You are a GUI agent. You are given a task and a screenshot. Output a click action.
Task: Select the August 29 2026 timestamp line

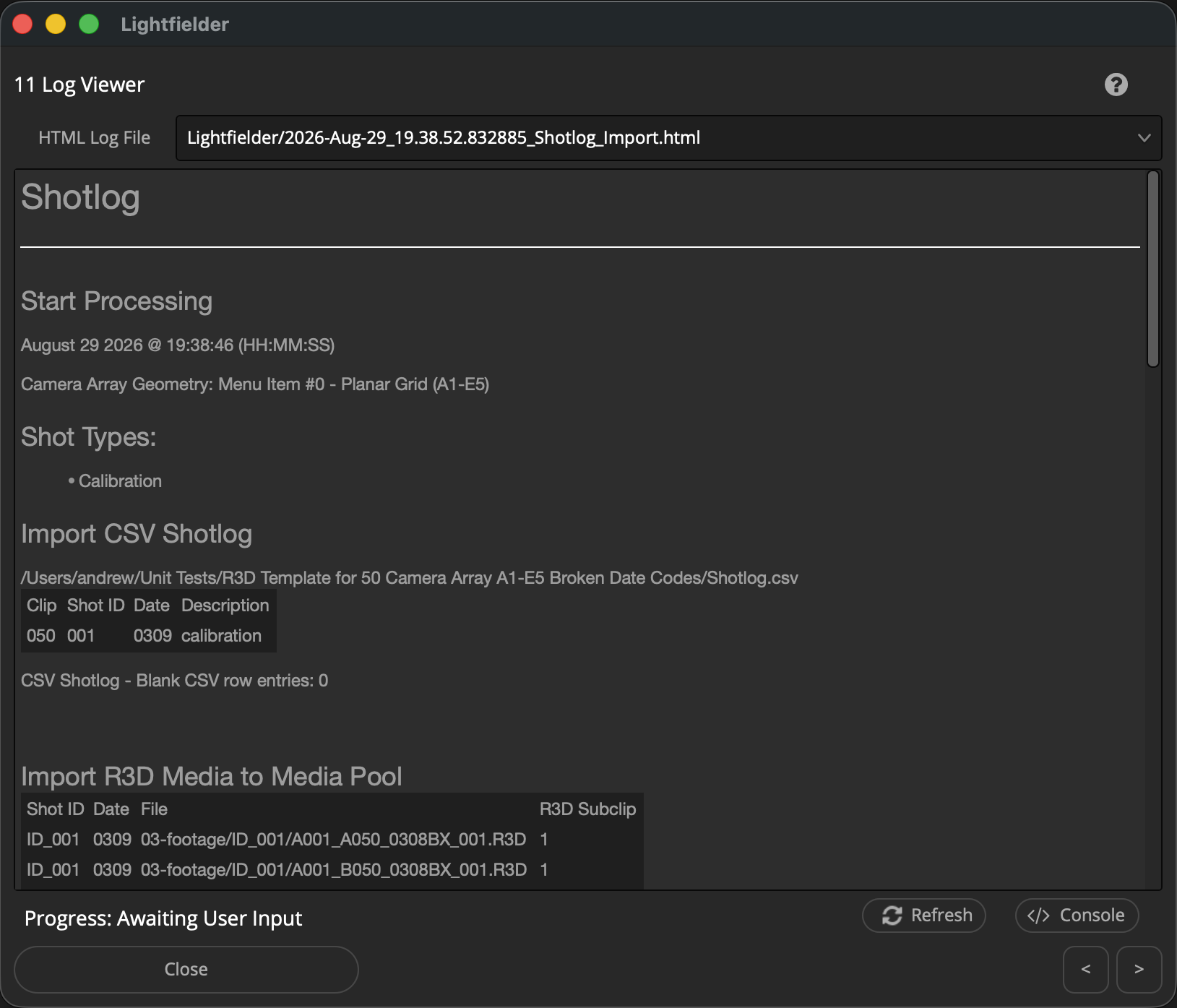pyautogui.click(x=178, y=345)
